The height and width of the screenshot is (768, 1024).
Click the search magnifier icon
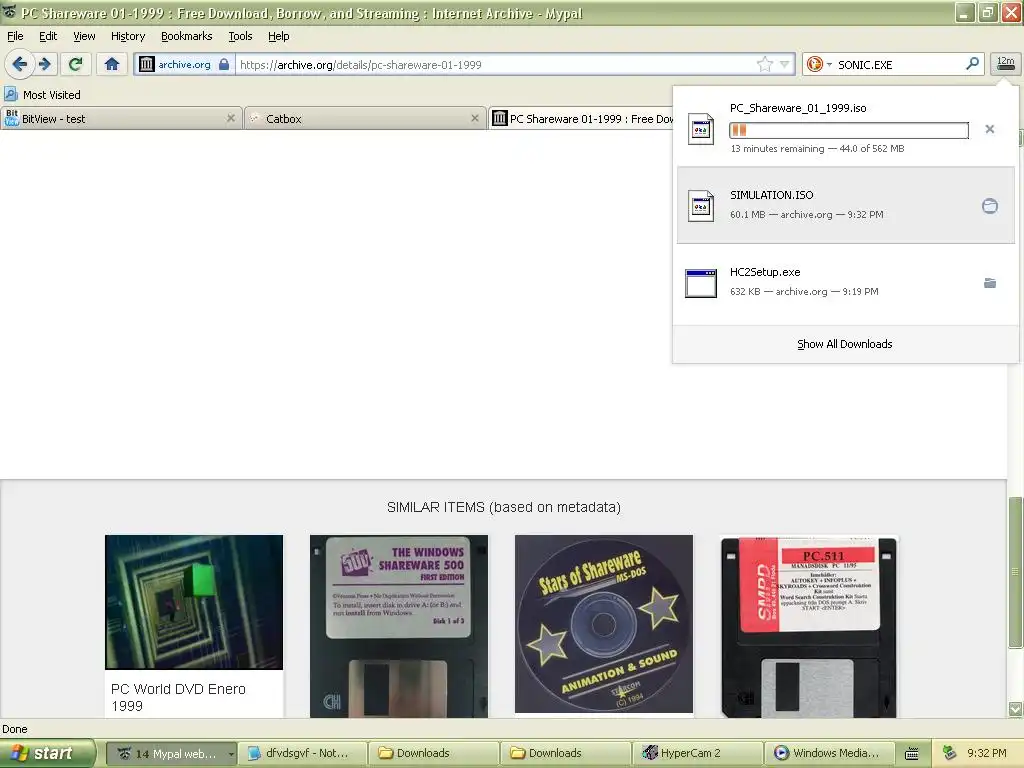pos(972,63)
